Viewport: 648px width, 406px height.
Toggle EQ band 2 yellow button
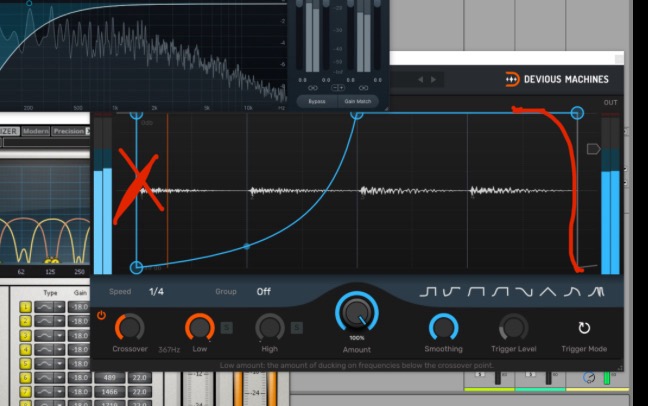pos(25,321)
